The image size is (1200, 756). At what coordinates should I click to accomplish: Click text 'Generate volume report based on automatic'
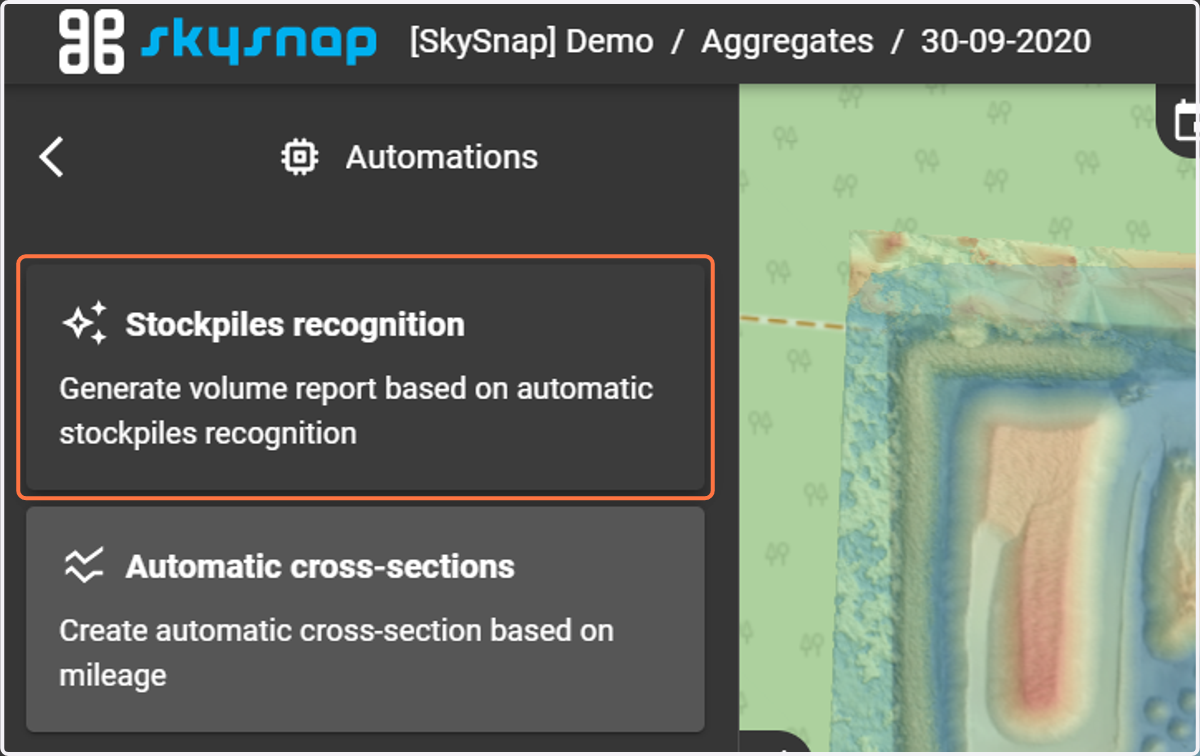(356, 388)
